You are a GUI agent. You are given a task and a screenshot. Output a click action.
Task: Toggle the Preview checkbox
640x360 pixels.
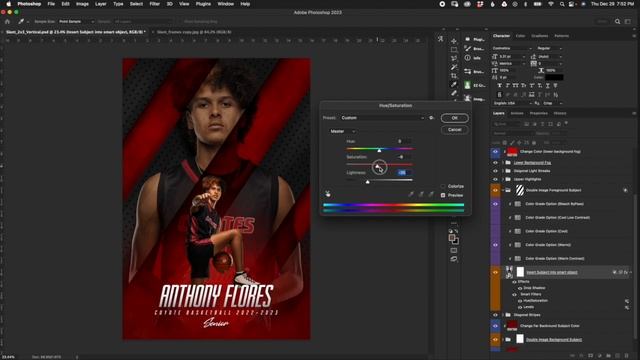coord(443,195)
